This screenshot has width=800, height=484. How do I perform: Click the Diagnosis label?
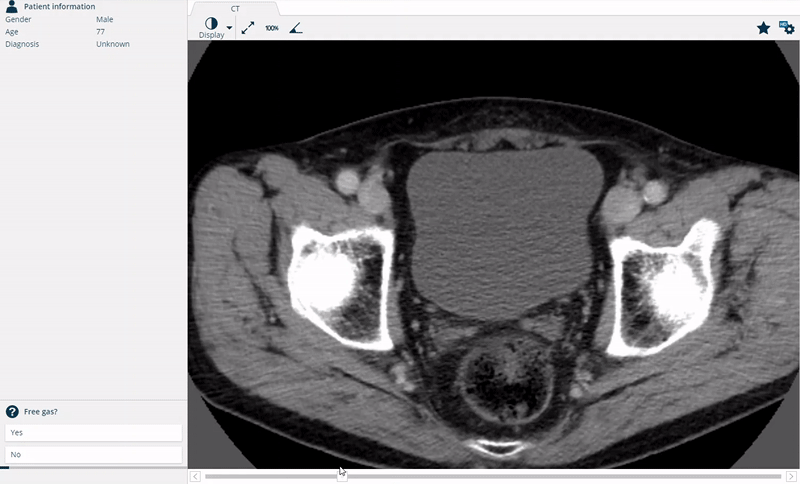click(x=22, y=44)
